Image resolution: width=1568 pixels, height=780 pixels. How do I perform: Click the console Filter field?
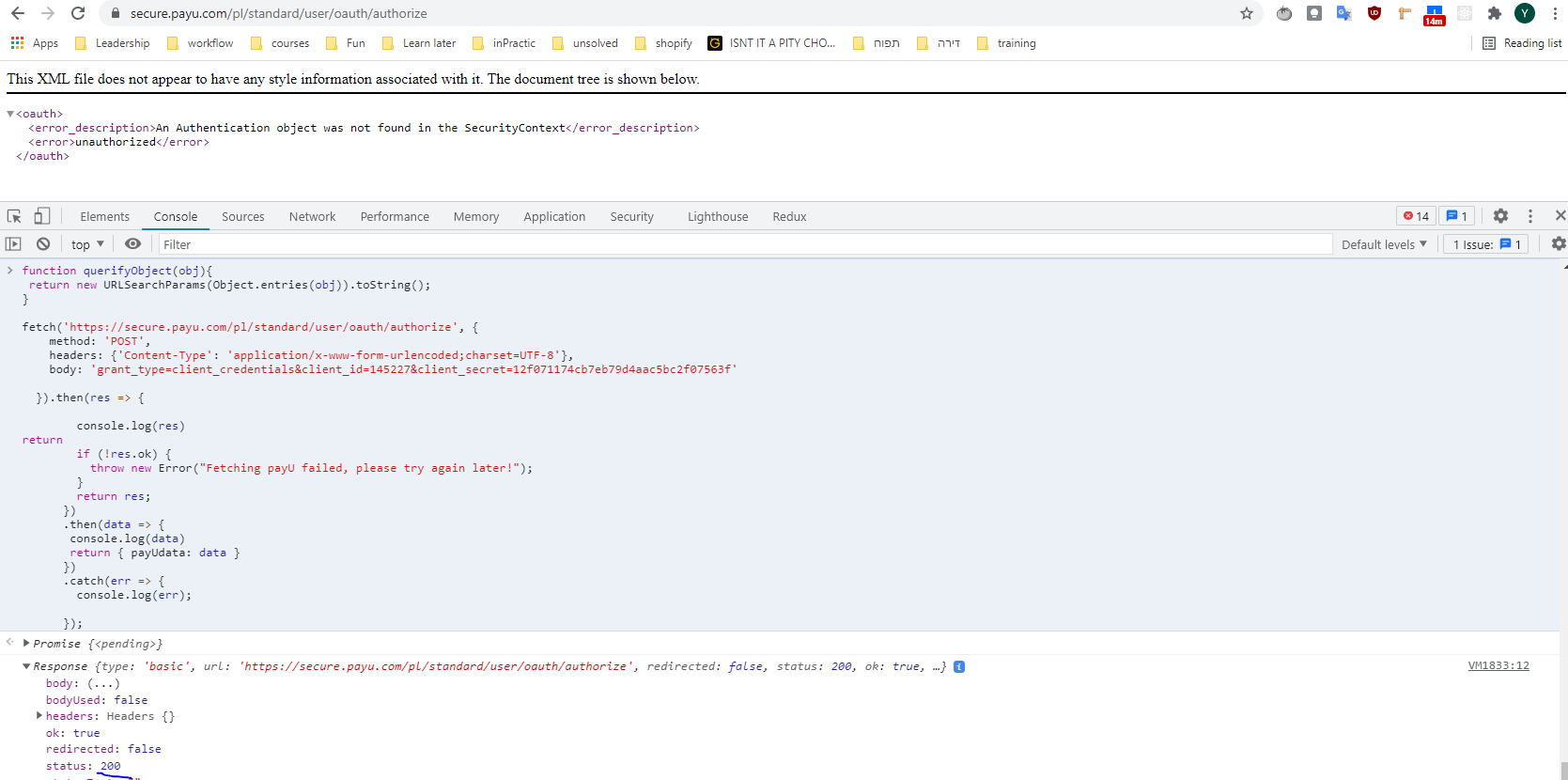click(745, 244)
